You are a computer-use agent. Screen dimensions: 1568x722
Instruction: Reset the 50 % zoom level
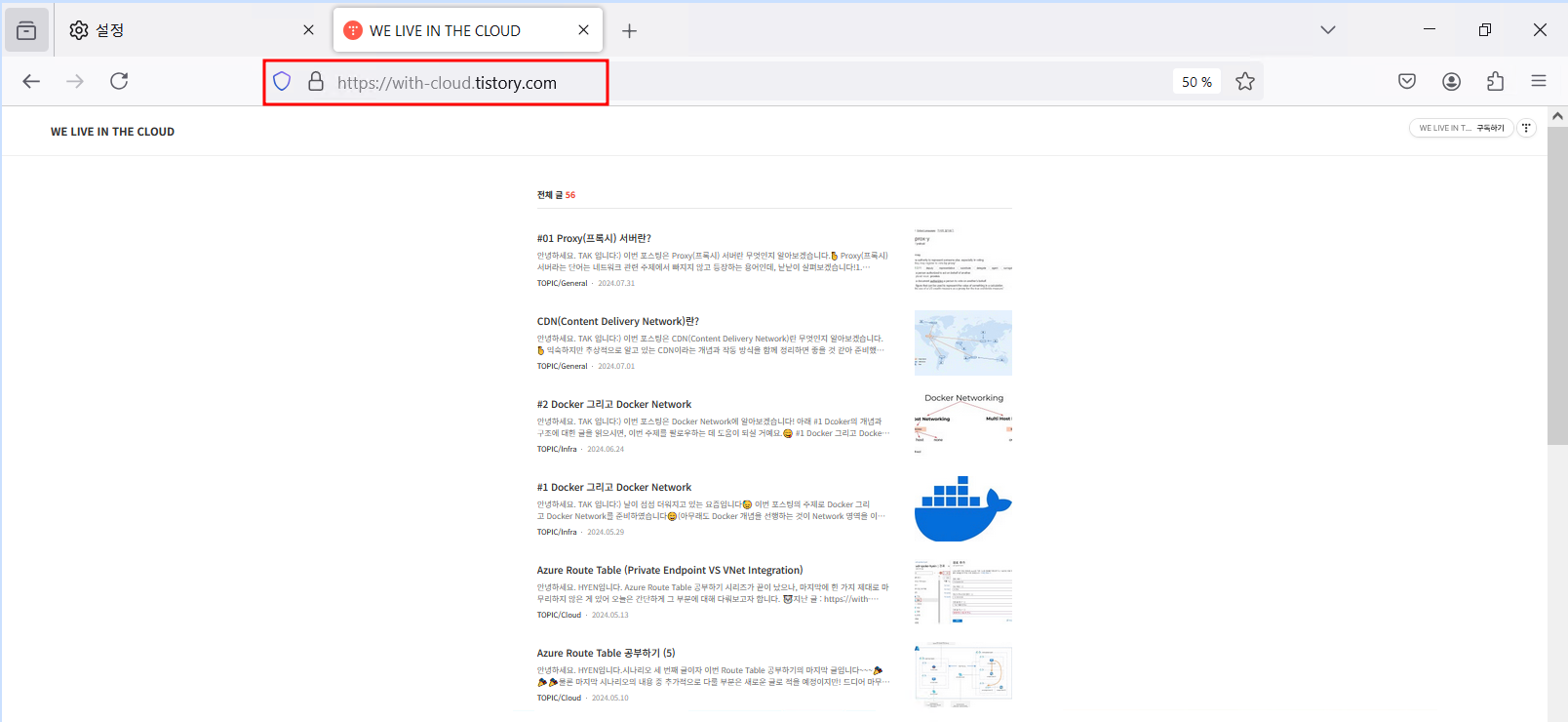pyautogui.click(x=1196, y=82)
